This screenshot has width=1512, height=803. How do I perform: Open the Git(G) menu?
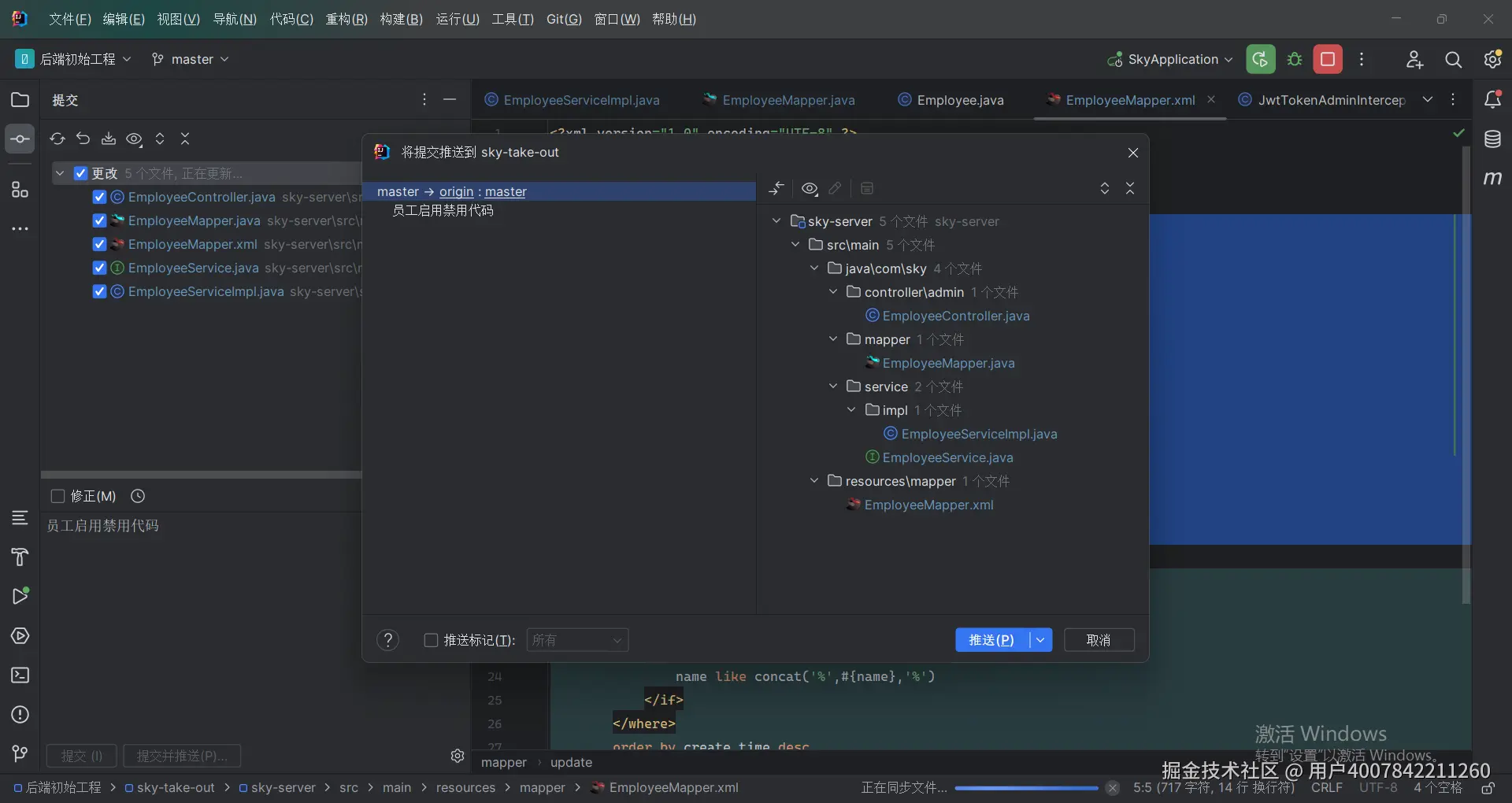coord(564,19)
